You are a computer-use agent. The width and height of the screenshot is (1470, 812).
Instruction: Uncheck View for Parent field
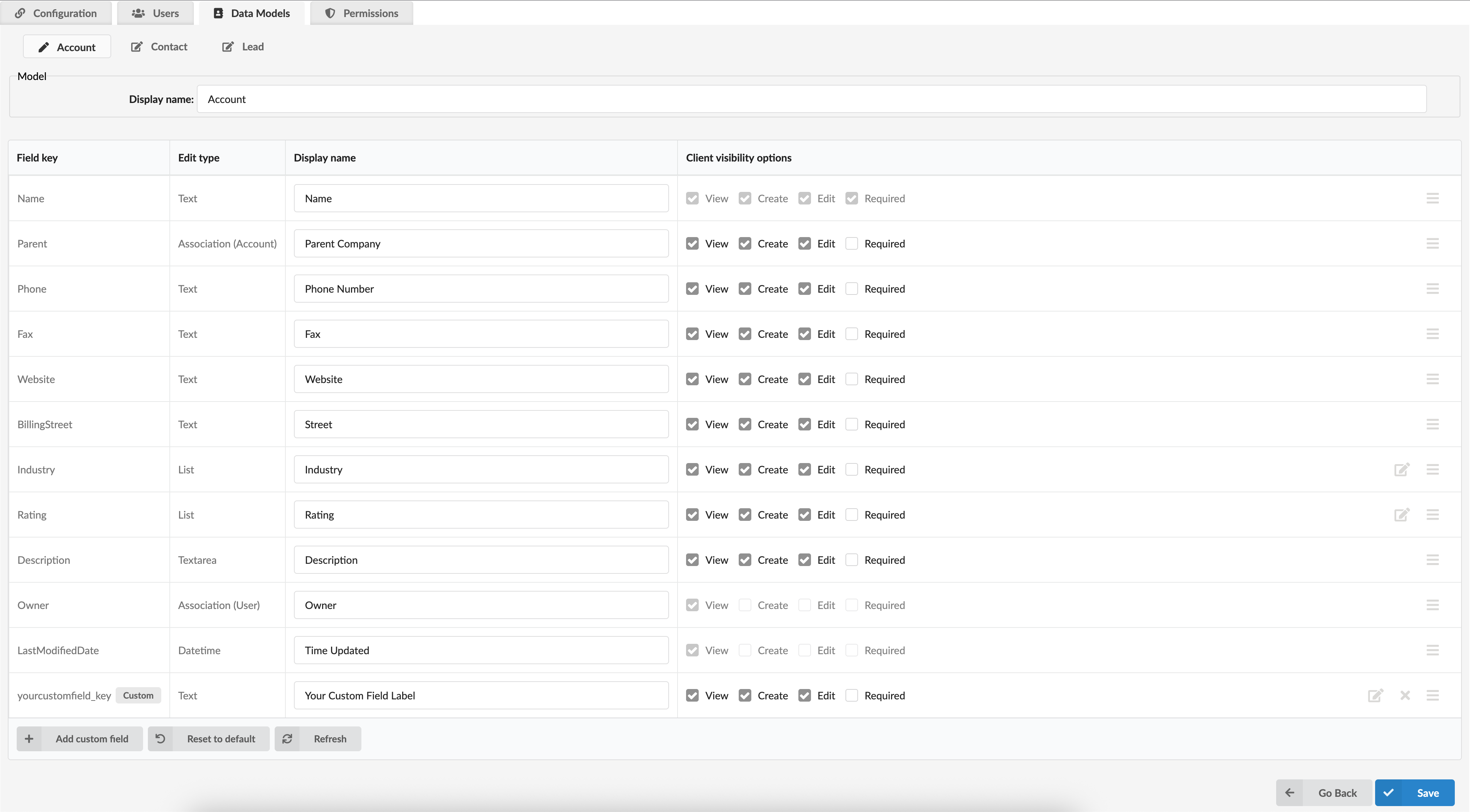point(692,243)
